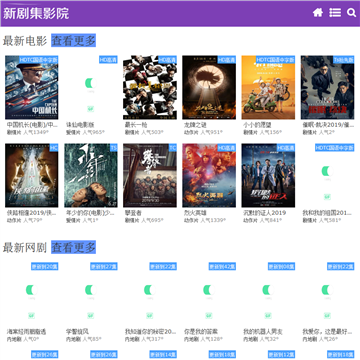Open the 你是我的答案 drama title
Viewport: 360px width, 360px height.
(x=201, y=332)
